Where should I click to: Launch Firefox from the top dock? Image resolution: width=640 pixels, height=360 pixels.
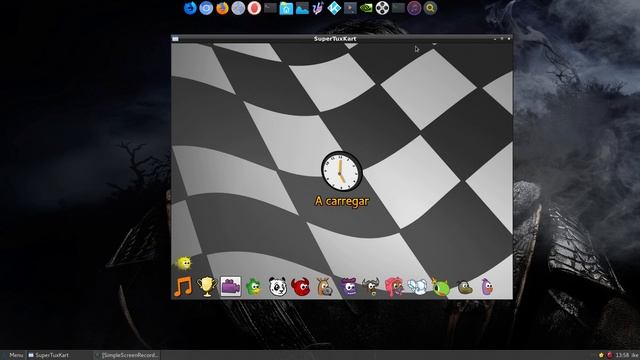click(222, 8)
